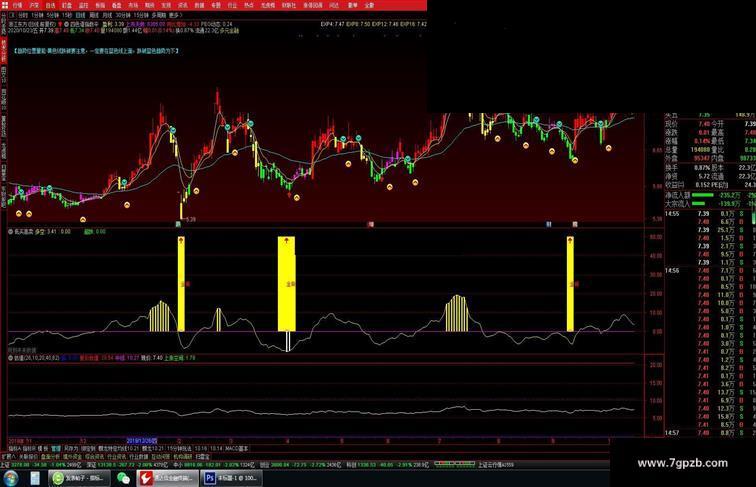Screen dimensions: 756x487
Task: Click the rightmost tall yellow signal bar
Action: 570,284
